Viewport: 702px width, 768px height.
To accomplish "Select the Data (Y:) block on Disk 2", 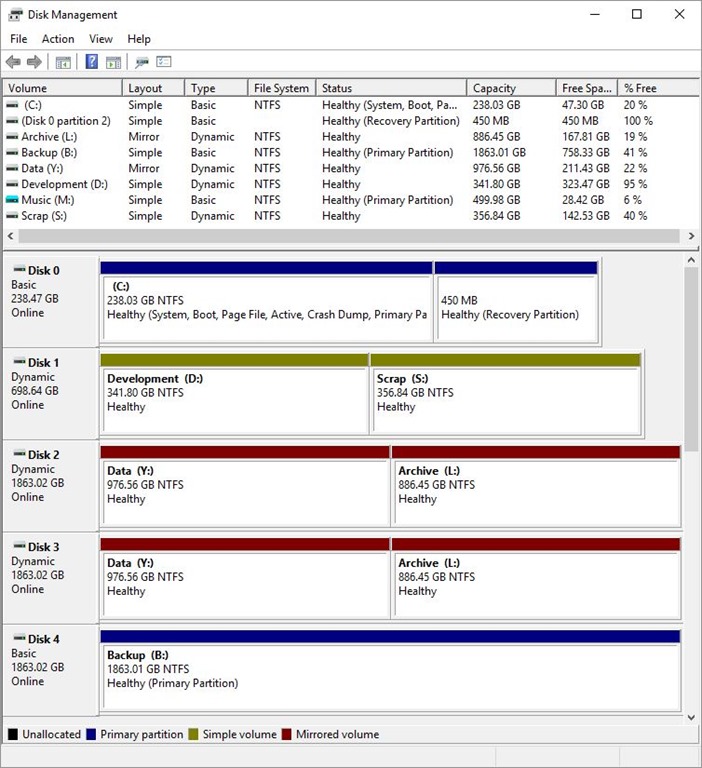I will coord(245,486).
